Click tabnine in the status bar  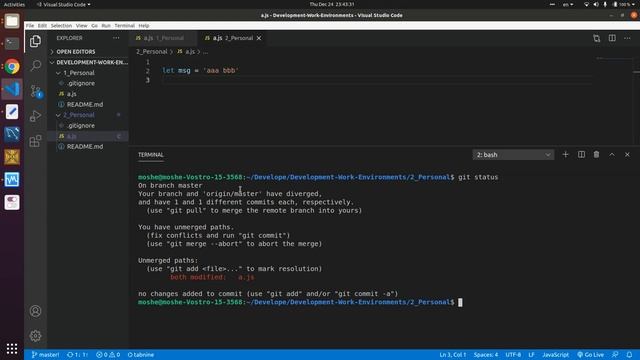coord(141,355)
